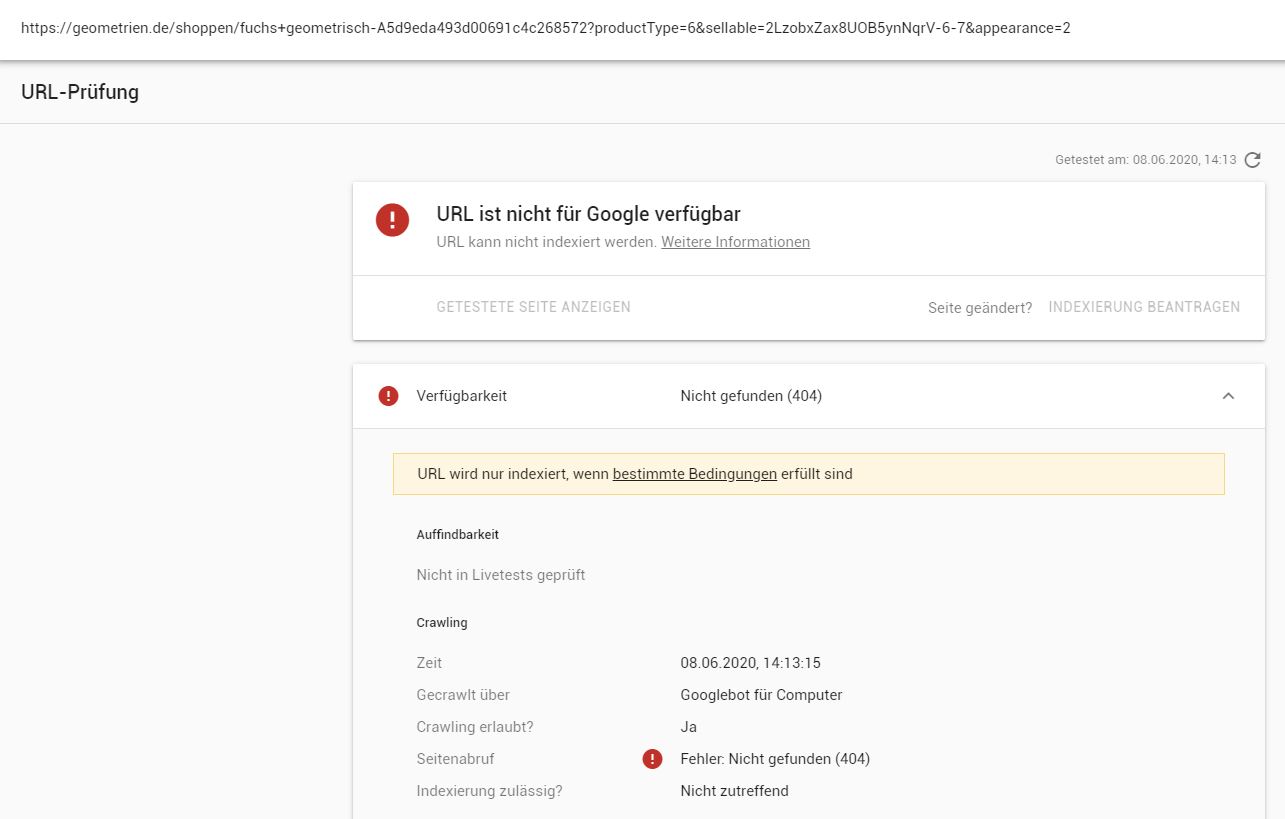Click the URL-Prüfung page heading

[80, 92]
